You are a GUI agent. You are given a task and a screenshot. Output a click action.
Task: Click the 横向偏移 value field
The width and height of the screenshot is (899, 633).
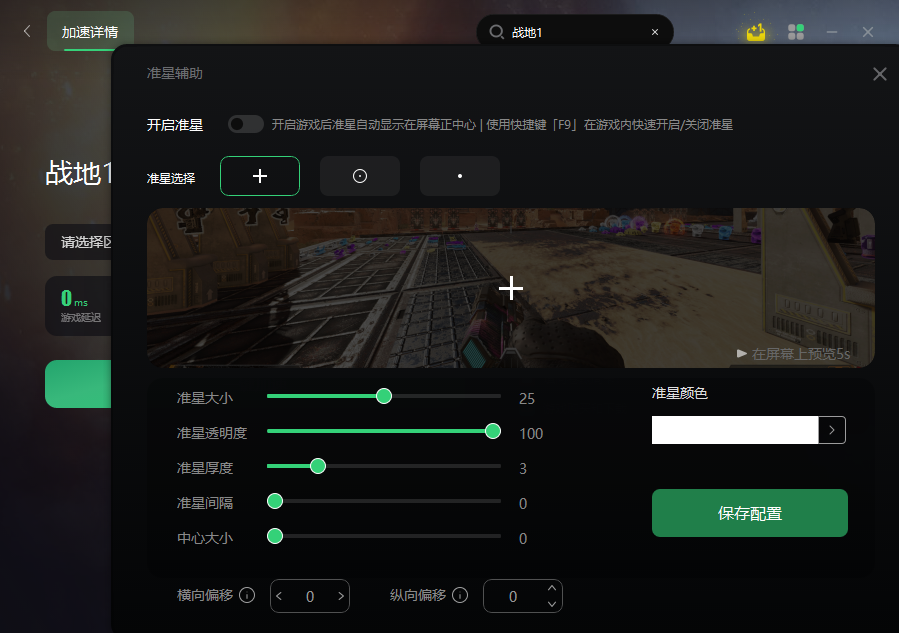pyautogui.click(x=310, y=596)
